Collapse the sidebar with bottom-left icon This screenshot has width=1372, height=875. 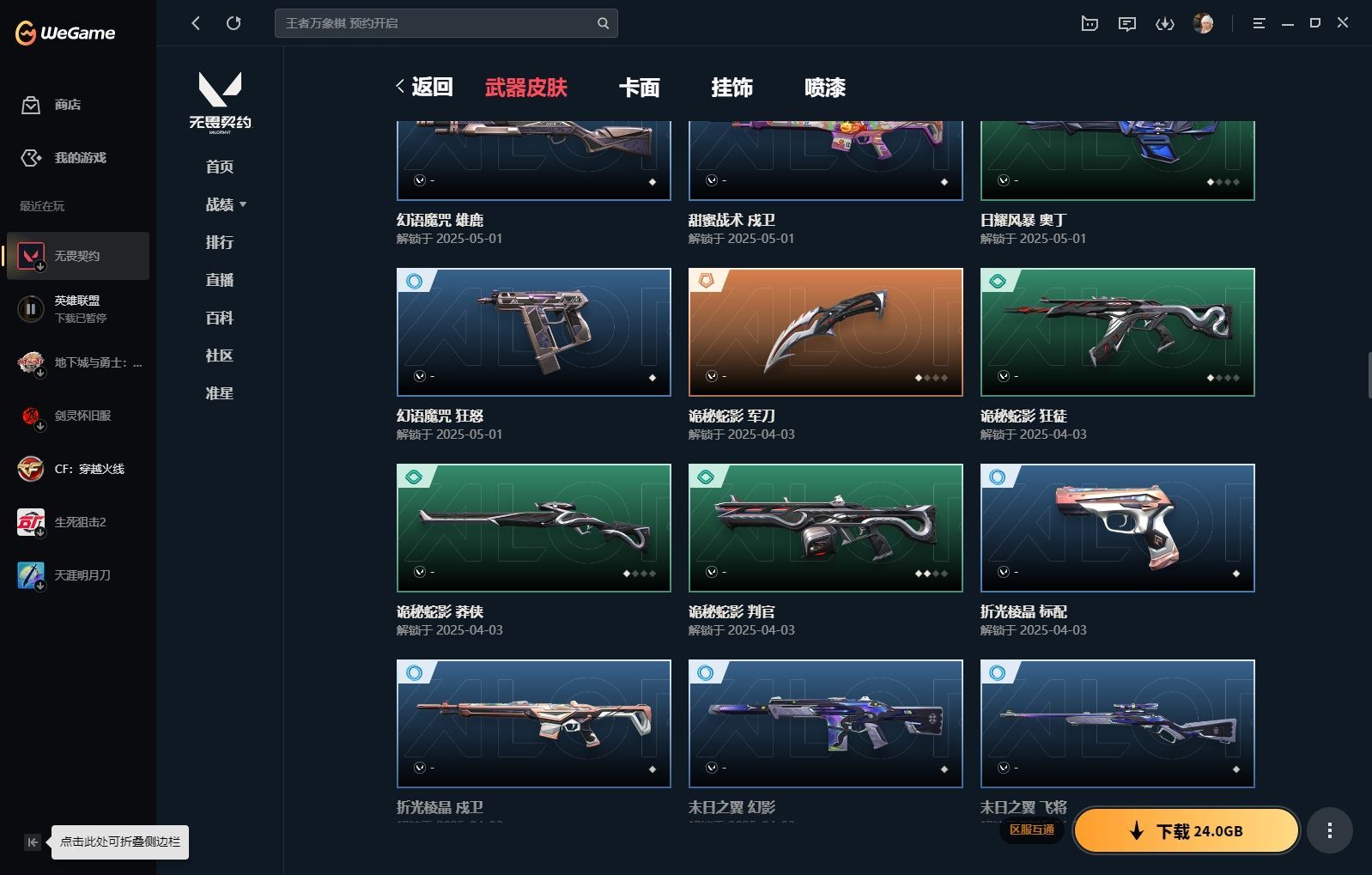coord(32,842)
